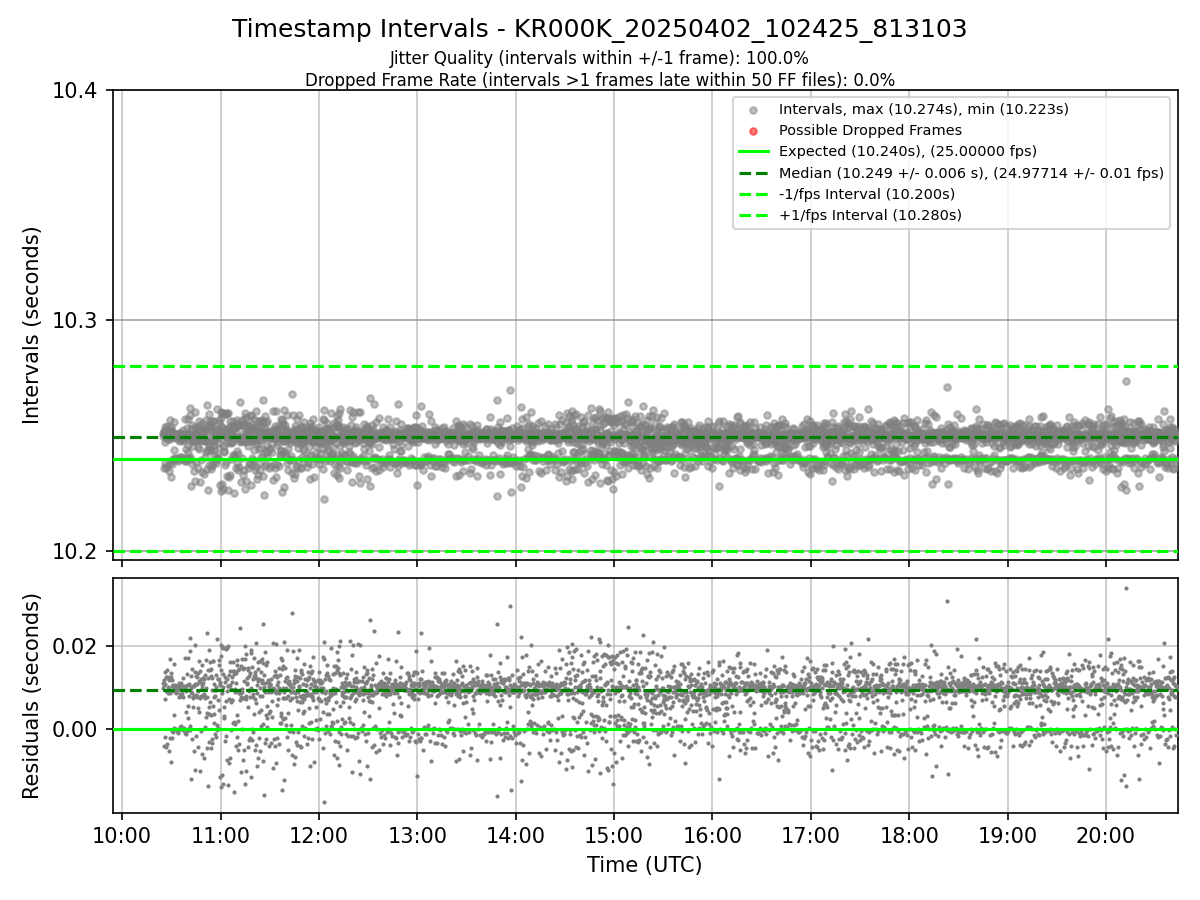This screenshot has height=900, width=1200.
Task: Select legend entry '-1/fps Interval (10.200s)'
Action: click(866, 194)
